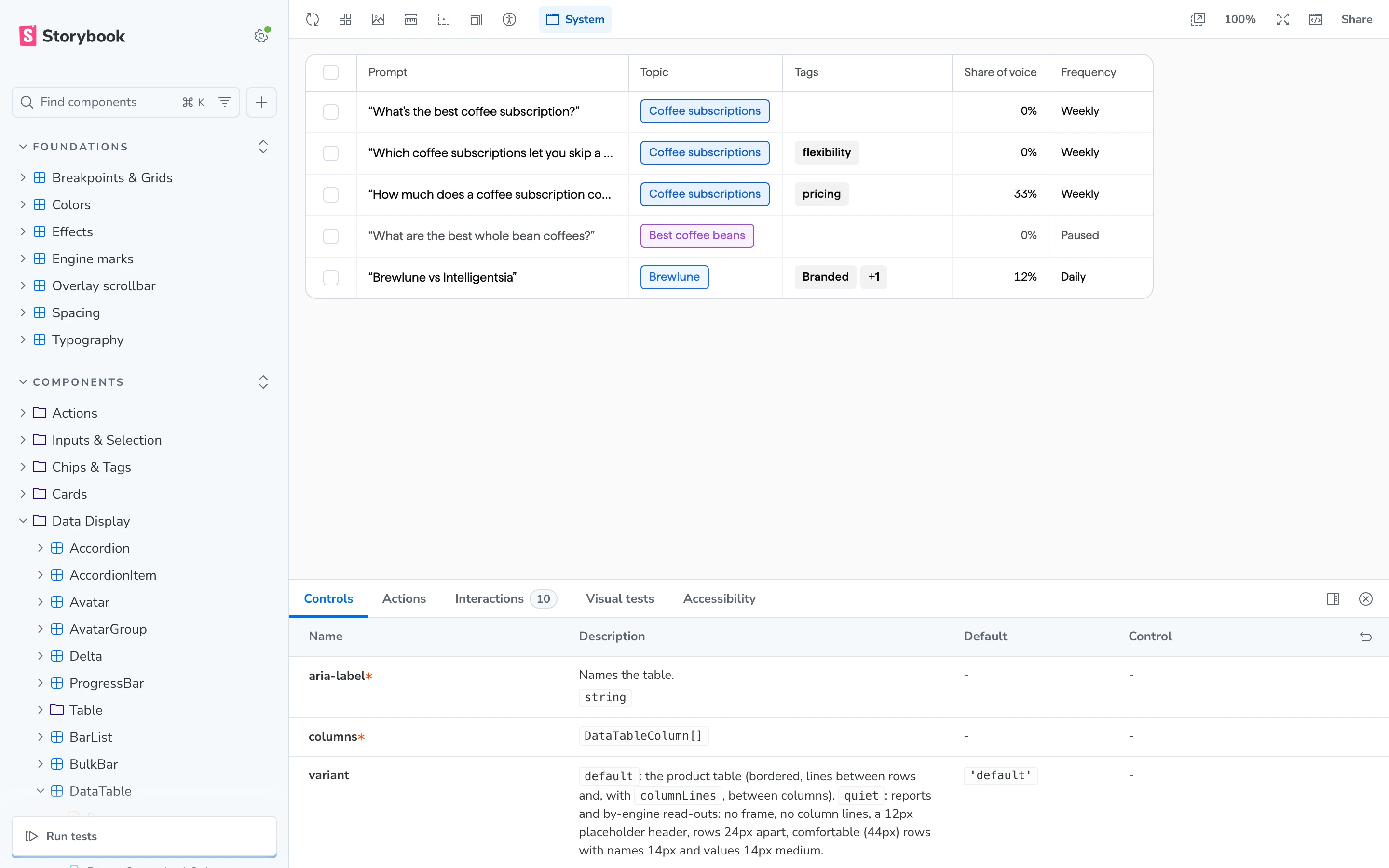Click the sidebar filter icon

[224, 102]
